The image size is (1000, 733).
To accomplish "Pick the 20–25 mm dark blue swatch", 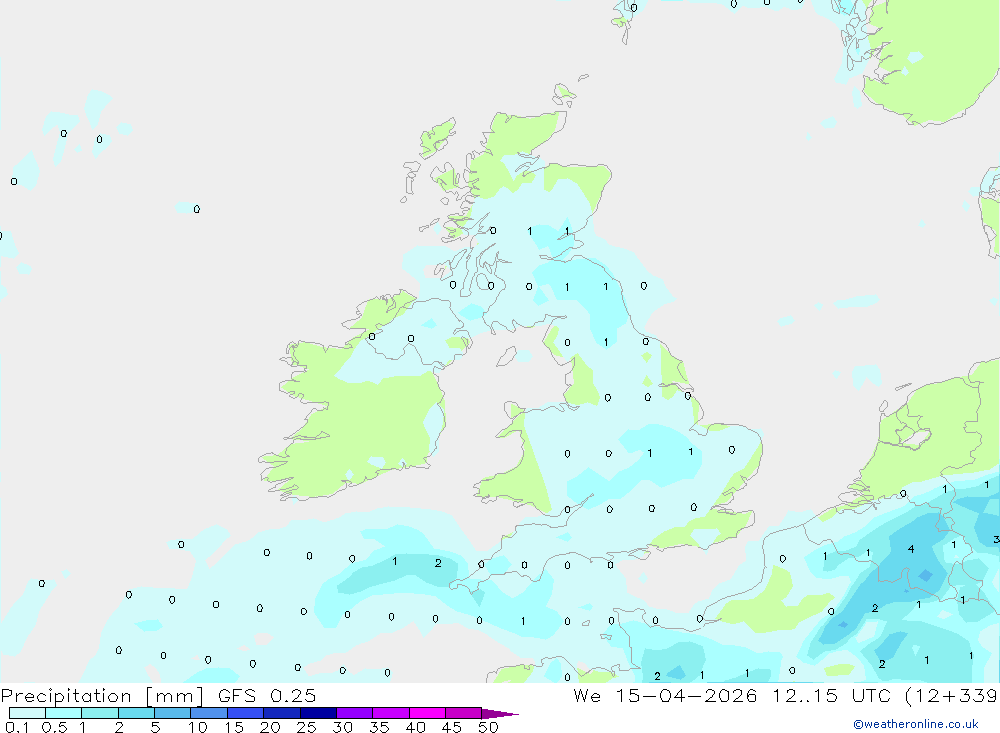I will pyautogui.click(x=282, y=713).
